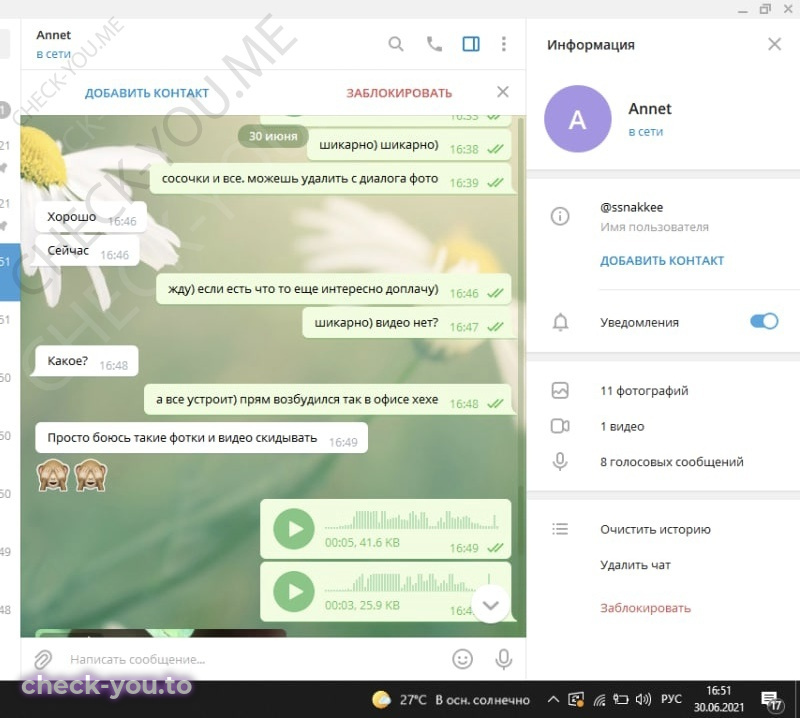Open the emoji picker smiley icon
The height and width of the screenshot is (718, 800).
(x=462, y=659)
